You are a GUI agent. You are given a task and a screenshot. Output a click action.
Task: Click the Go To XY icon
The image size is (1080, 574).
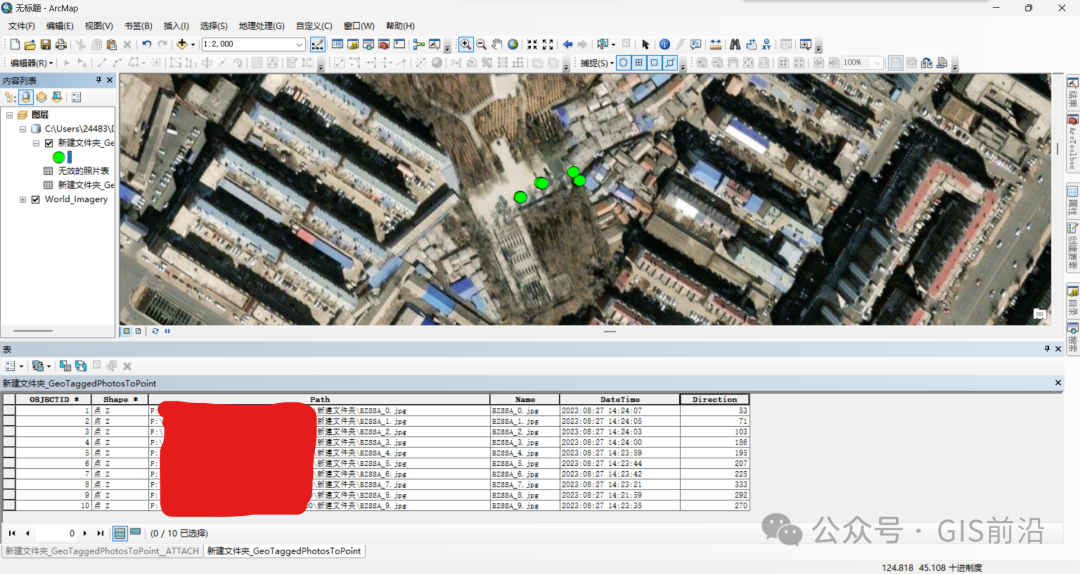click(x=766, y=45)
